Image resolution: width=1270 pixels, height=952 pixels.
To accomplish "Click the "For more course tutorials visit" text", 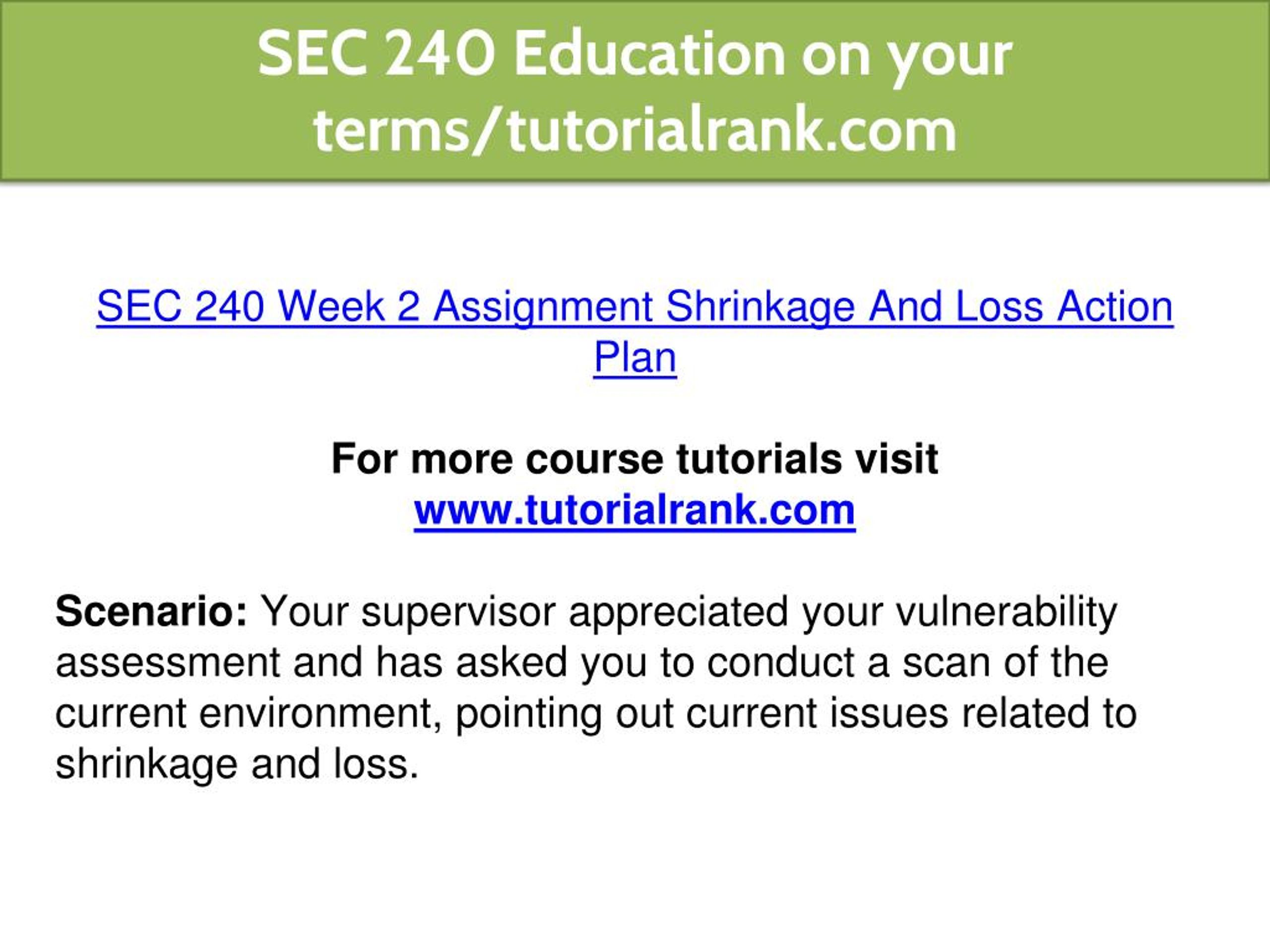I will [635, 459].
